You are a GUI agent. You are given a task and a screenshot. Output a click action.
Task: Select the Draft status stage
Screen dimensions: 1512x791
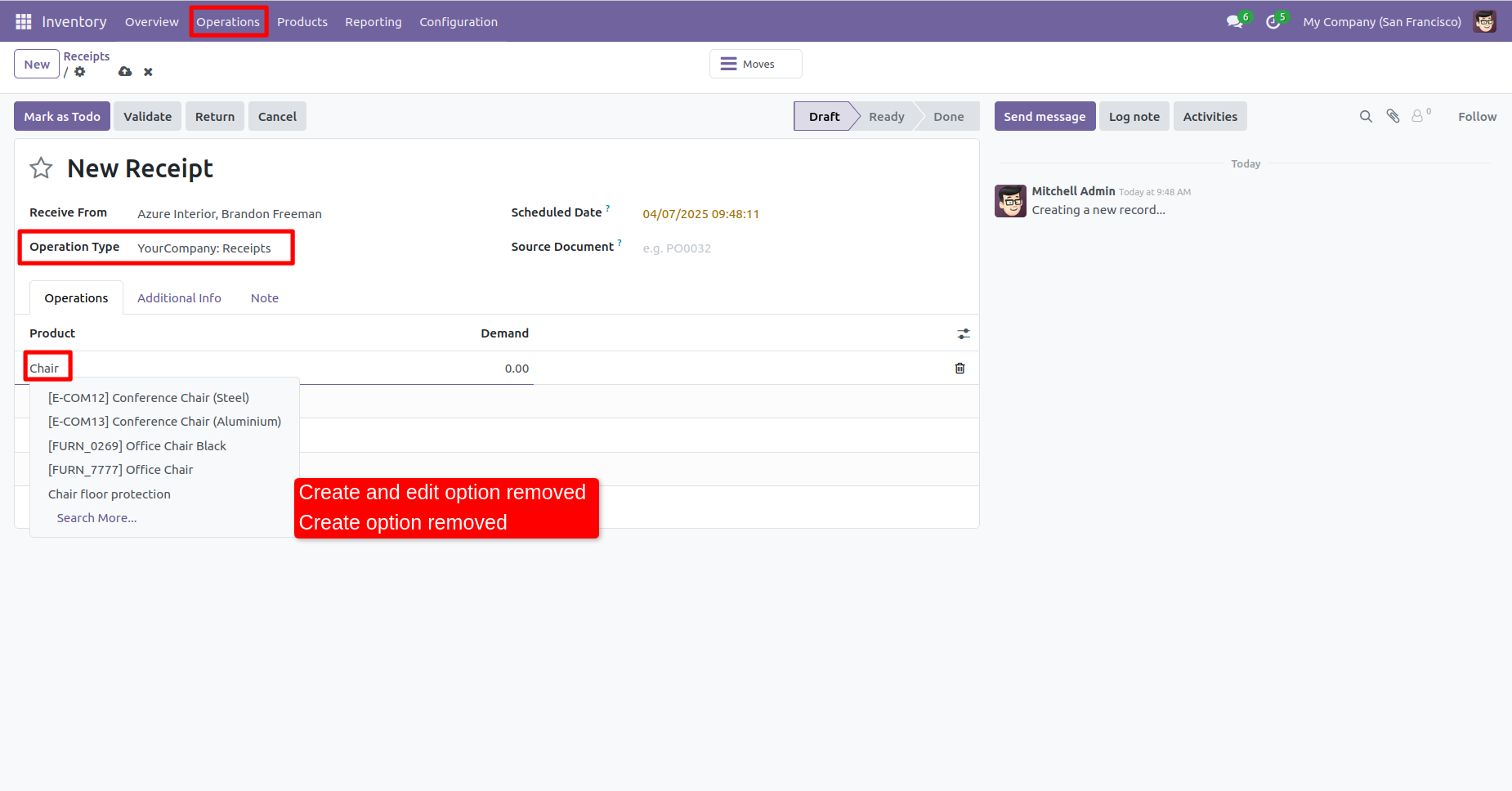tap(824, 117)
